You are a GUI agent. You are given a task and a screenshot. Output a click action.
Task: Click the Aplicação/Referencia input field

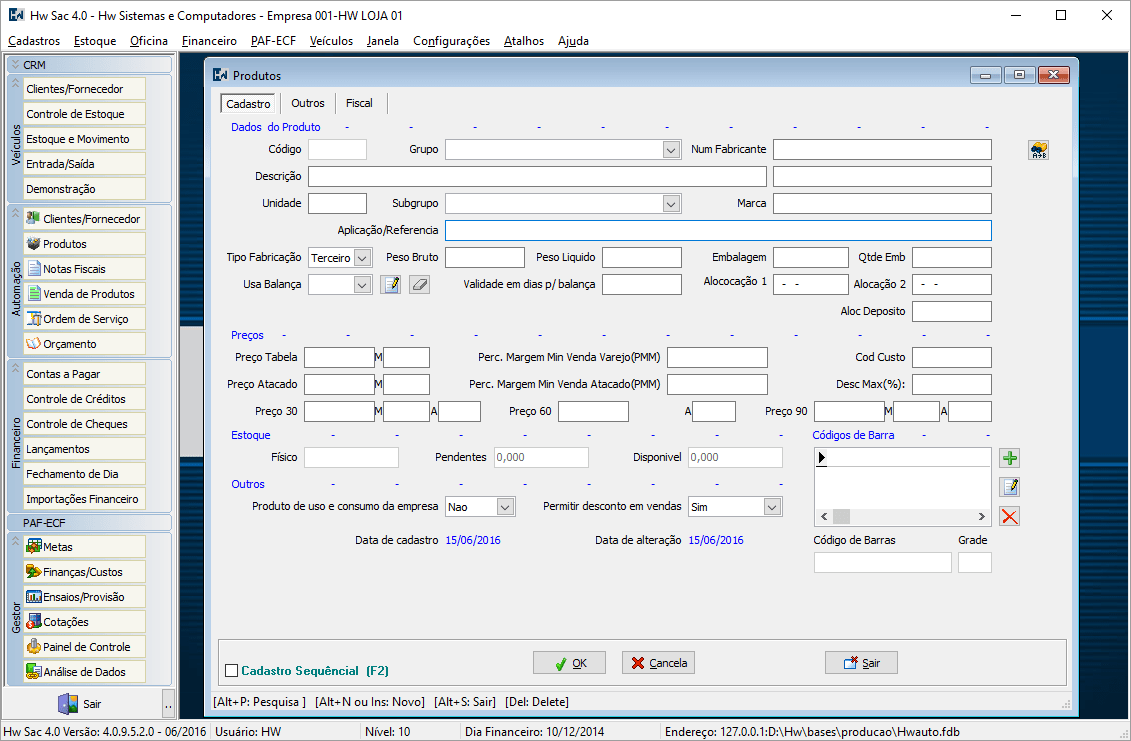(718, 230)
